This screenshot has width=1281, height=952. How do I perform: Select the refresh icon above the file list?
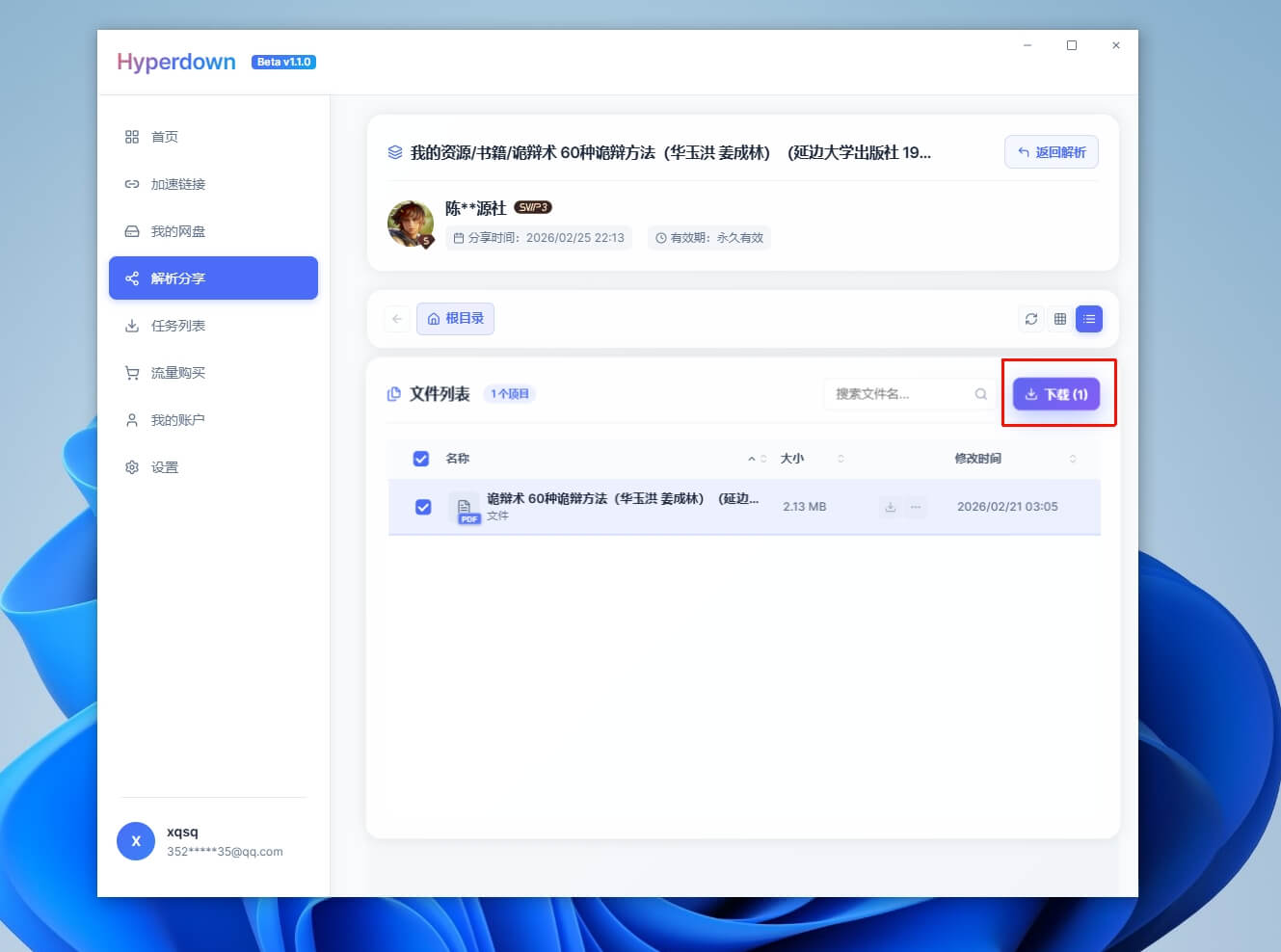coord(1030,318)
